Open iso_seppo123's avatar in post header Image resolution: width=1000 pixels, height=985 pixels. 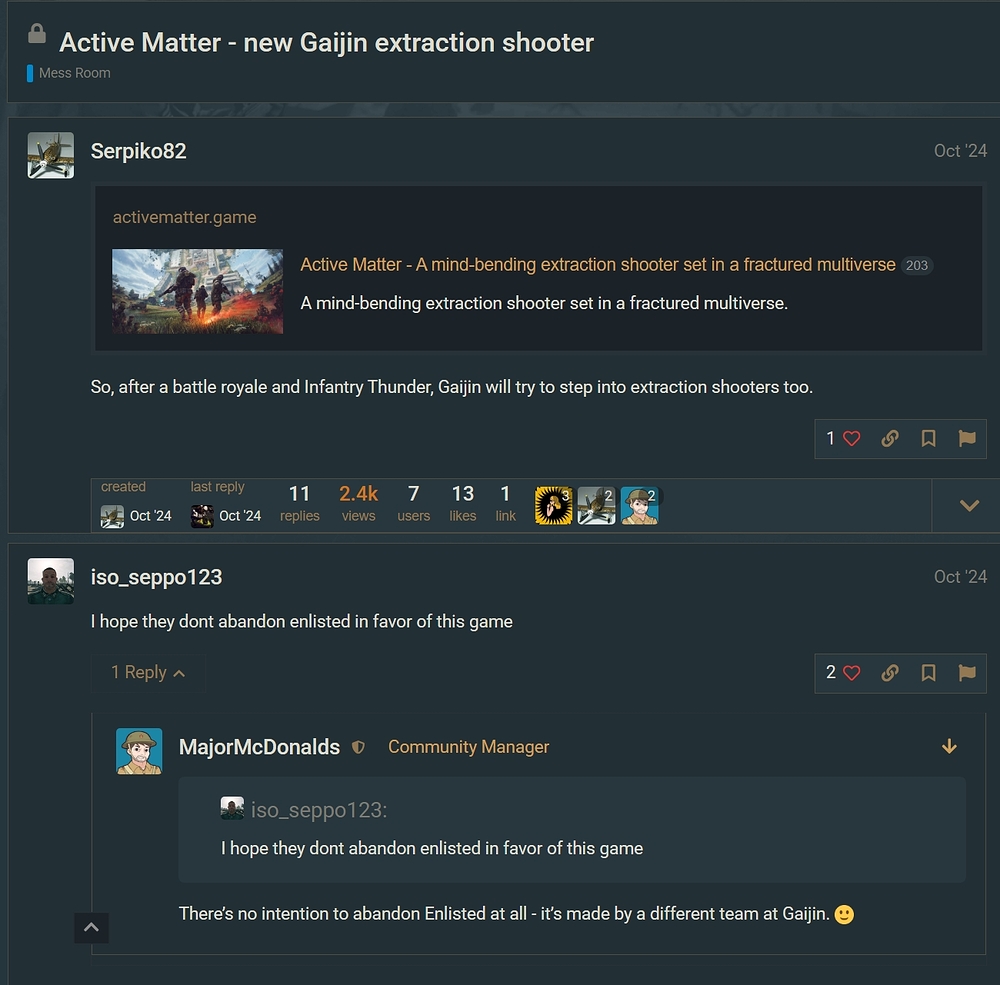pos(50,581)
